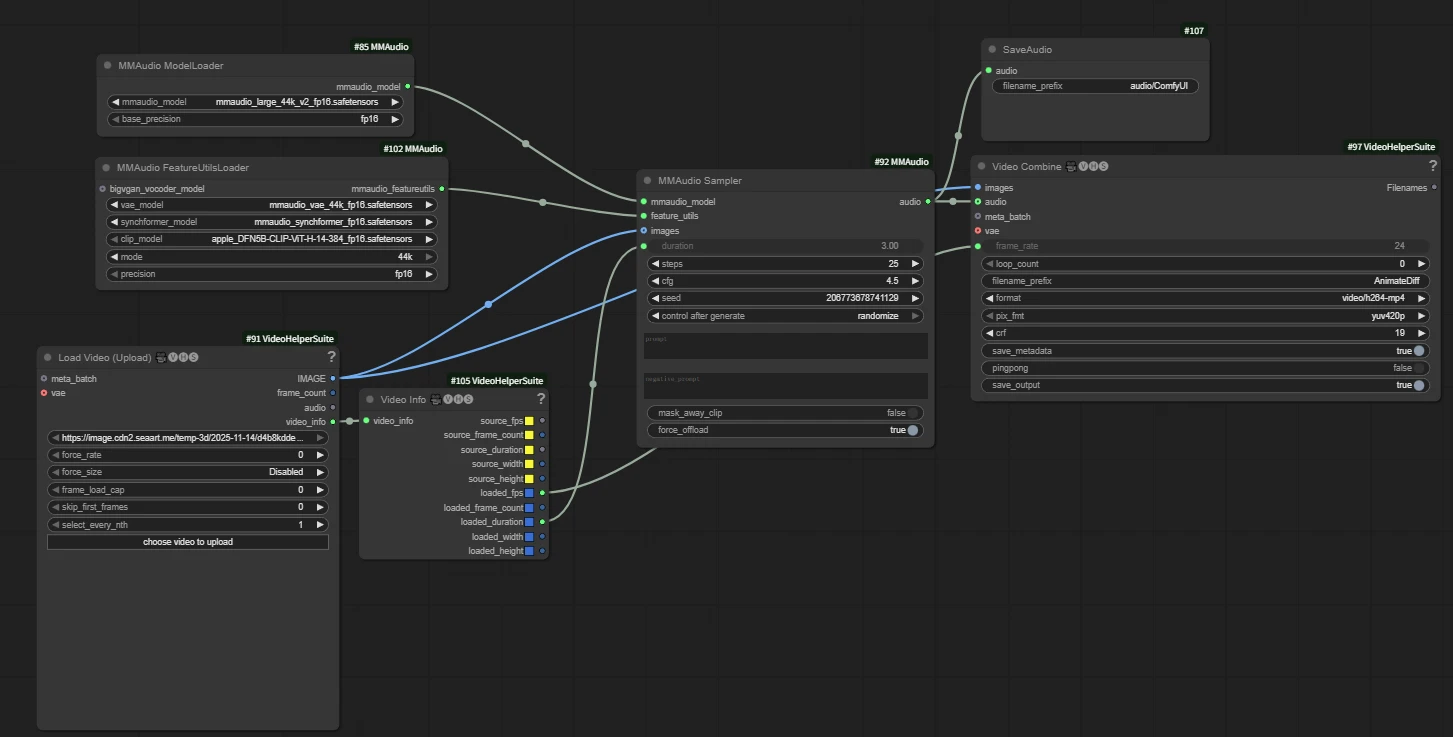Click the help question mark on Video Combine node
Viewport: 1453px width, 737px height.
coord(1432,166)
